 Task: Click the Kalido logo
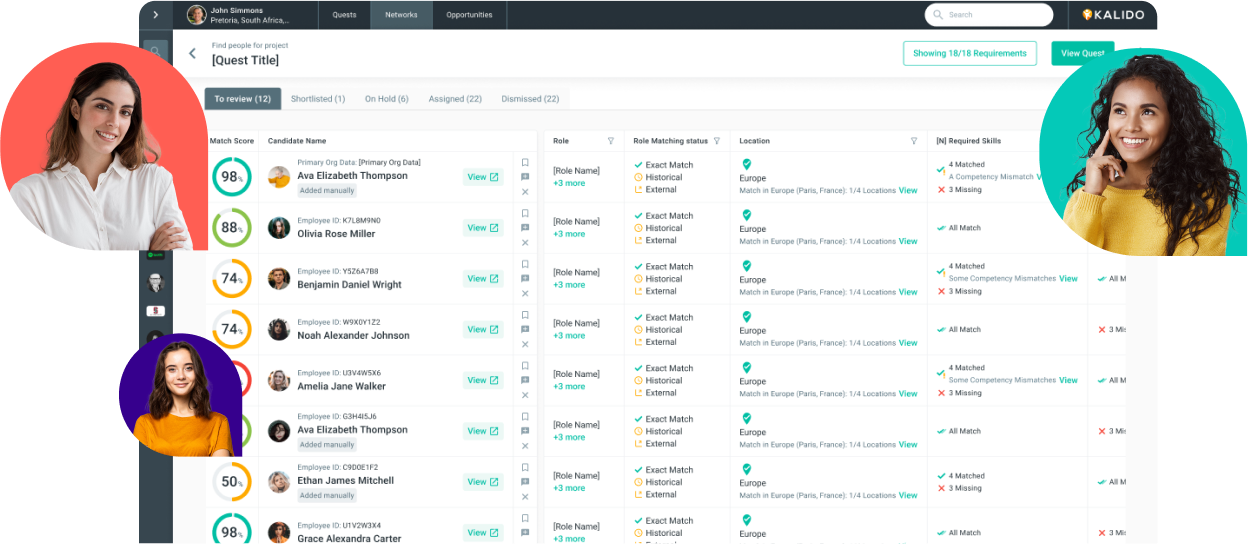click(x=1113, y=15)
